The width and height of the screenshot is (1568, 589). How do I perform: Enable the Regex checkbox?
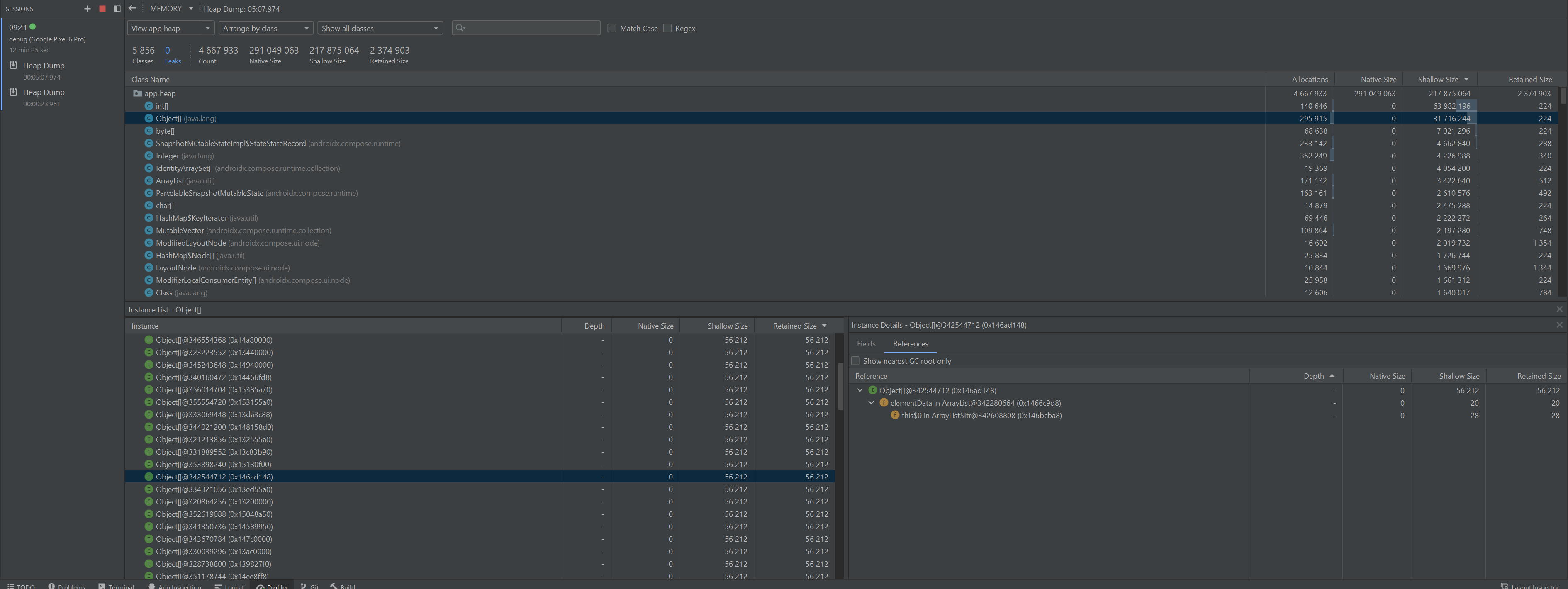[667, 28]
